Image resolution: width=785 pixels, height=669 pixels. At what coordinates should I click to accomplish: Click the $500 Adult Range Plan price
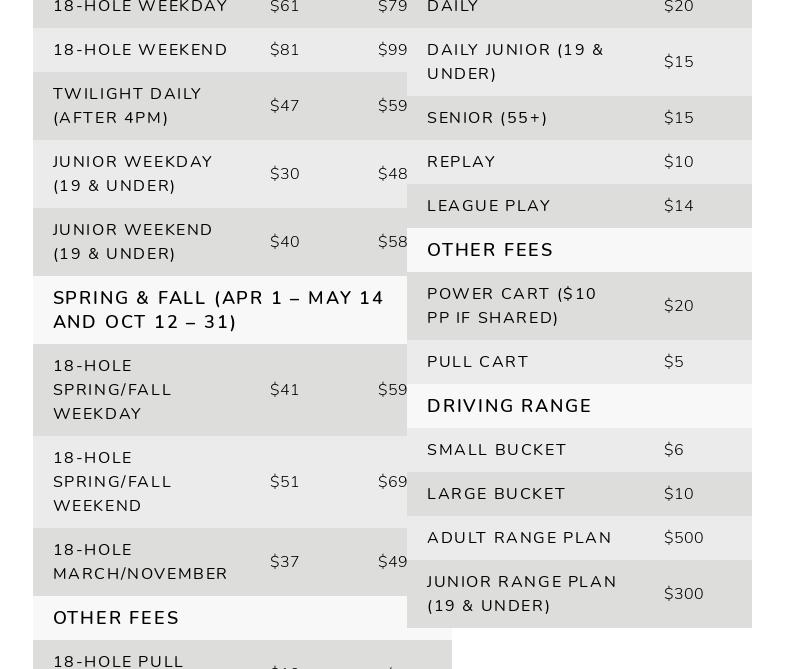pos(684,538)
